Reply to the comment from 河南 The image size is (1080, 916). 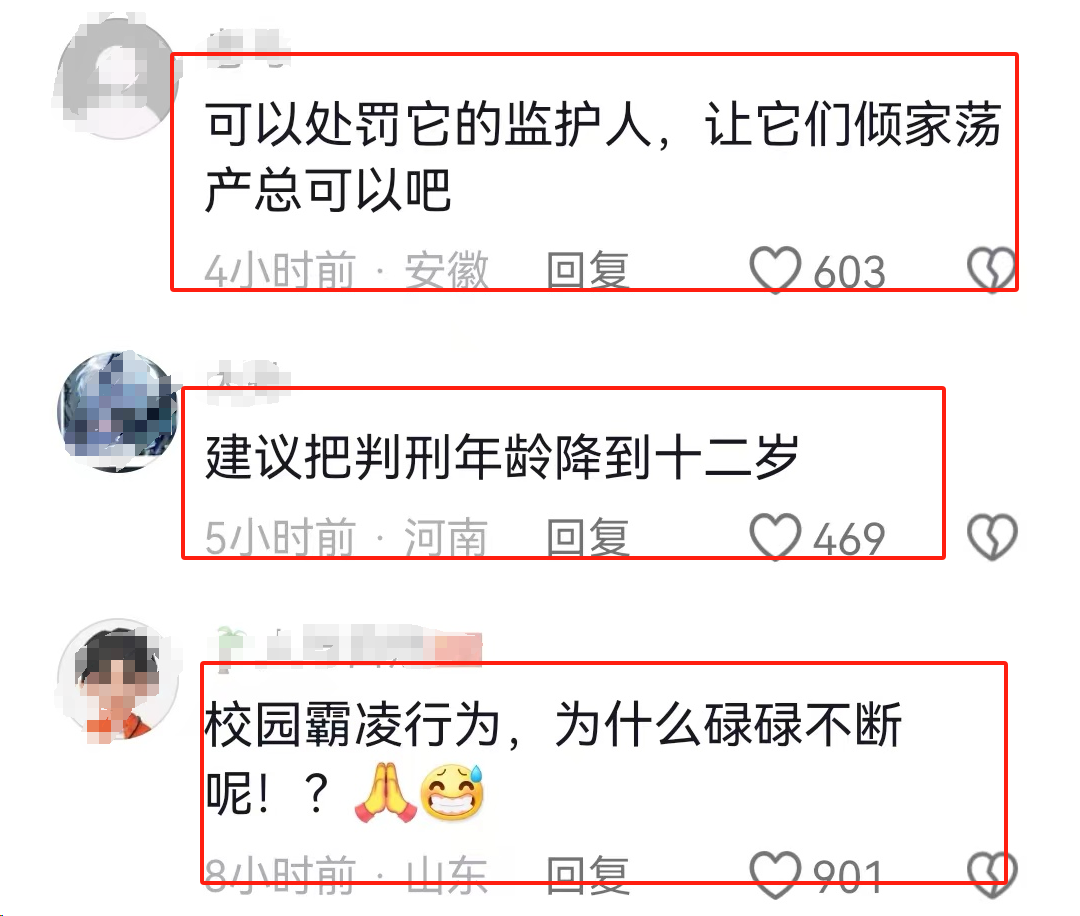pyautogui.click(x=588, y=537)
